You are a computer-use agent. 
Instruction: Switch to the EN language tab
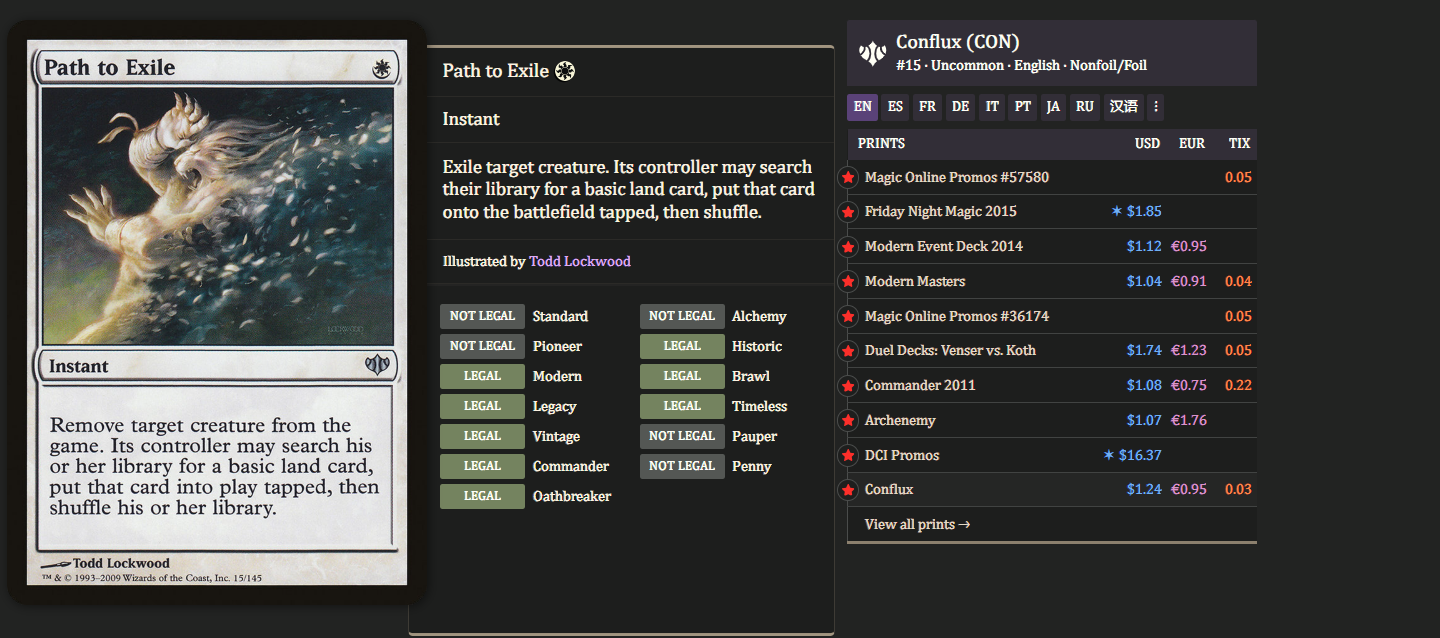point(862,107)
